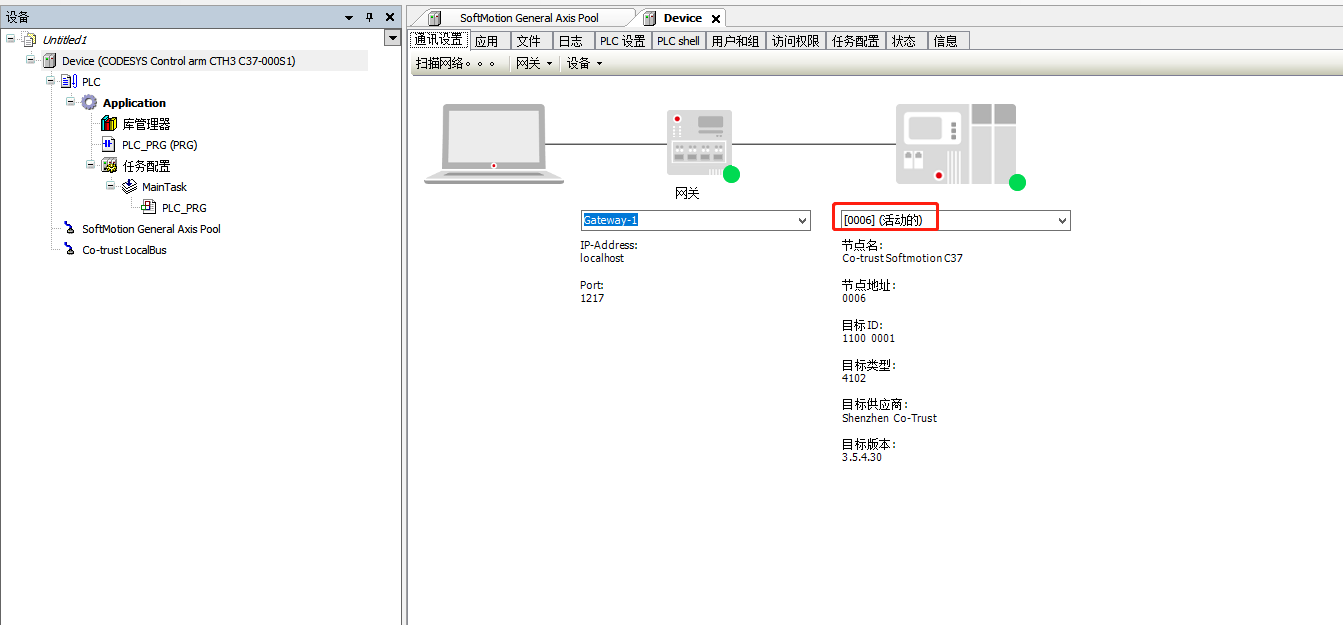The width and height of the screenshot is (1343, 625).
Task: Open the 设备 device menu in toolbar
Action: [x=584, y=63]
